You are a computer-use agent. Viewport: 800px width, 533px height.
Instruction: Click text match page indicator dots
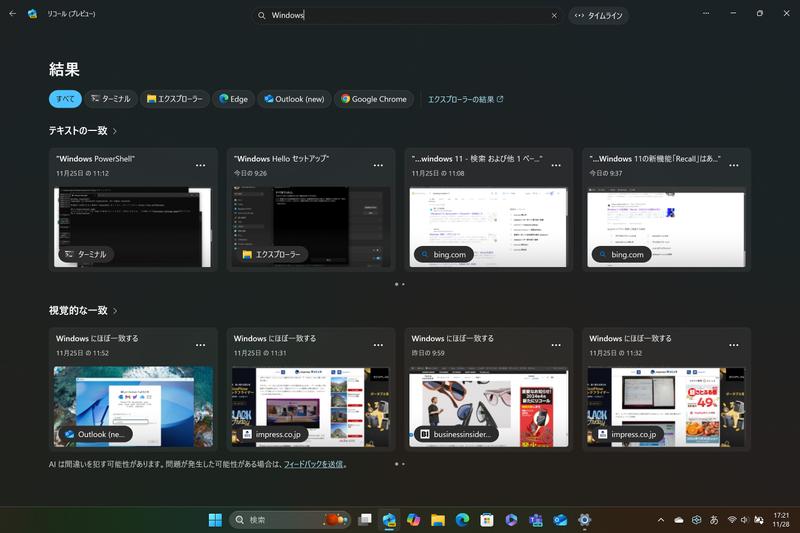399,284
